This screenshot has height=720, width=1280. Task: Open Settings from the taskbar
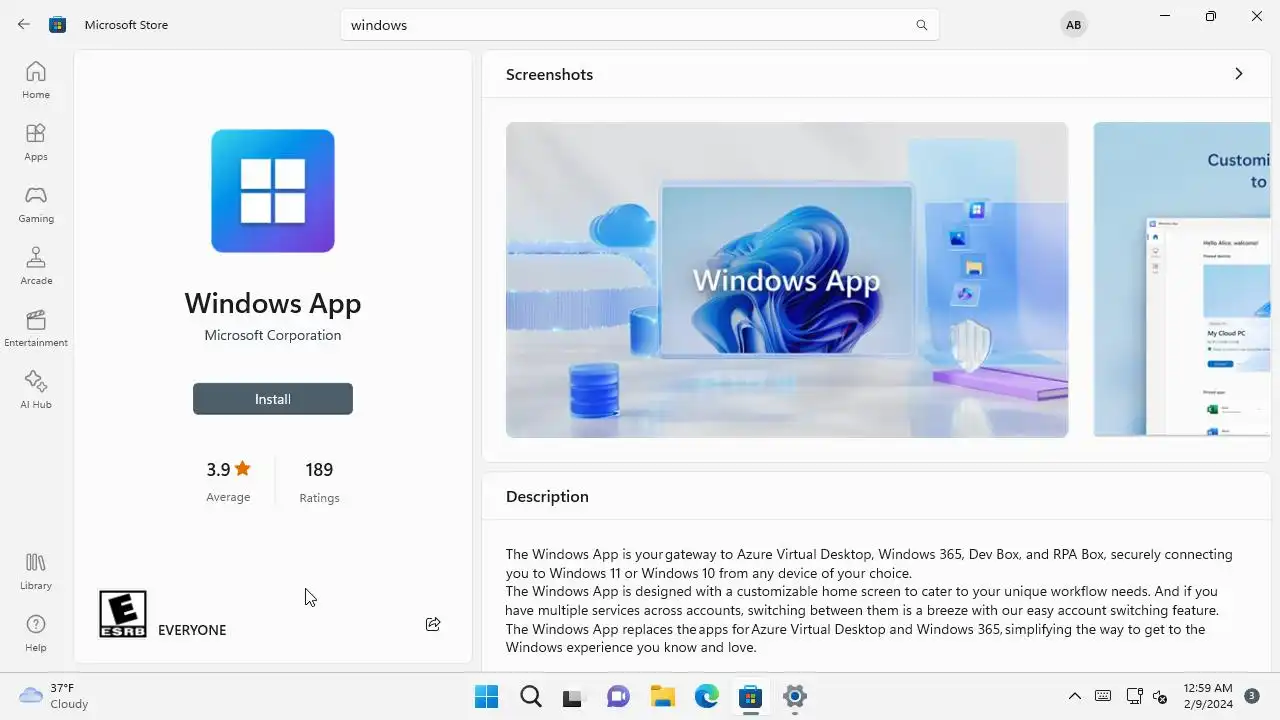pos(795,697)
